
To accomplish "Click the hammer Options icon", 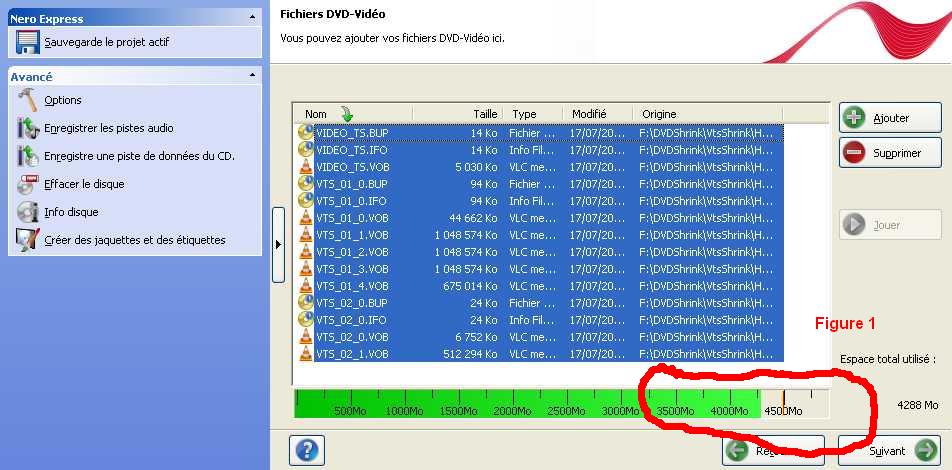I will tap(28, 100).
